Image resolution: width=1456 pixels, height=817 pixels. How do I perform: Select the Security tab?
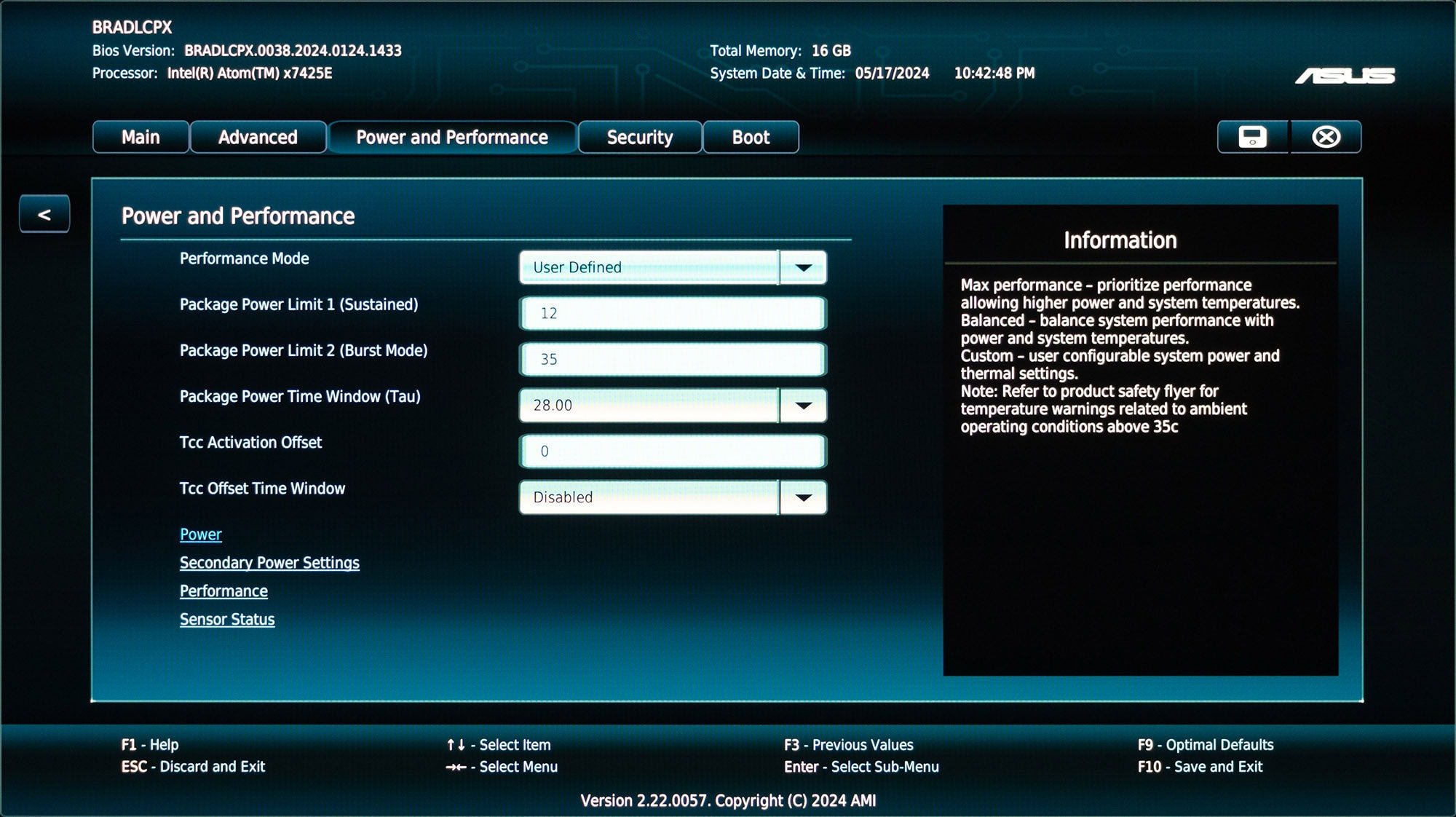point(639,137)
